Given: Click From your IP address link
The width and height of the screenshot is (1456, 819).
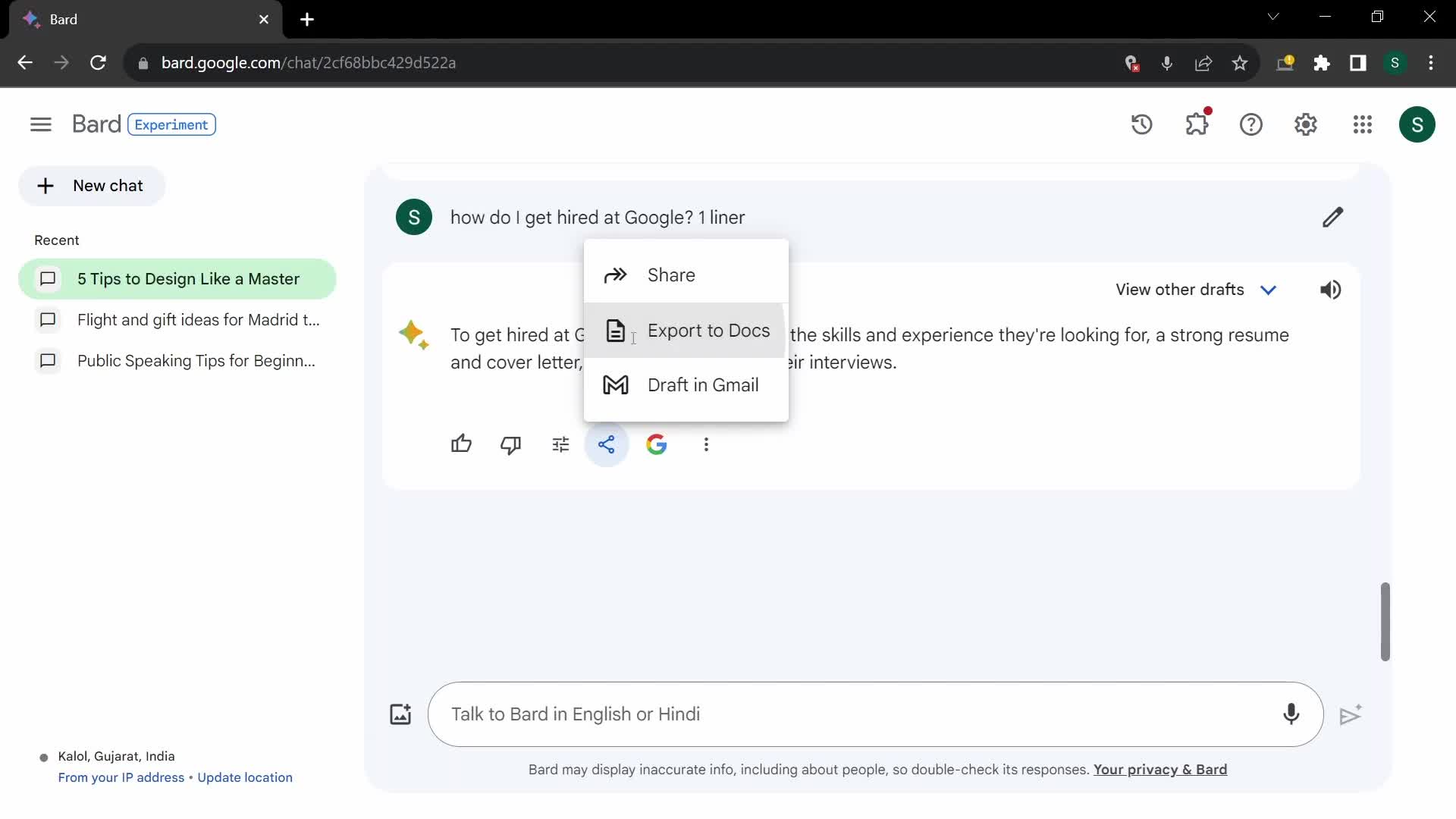Looking at the screenshot, I should (x=121, y=777).
